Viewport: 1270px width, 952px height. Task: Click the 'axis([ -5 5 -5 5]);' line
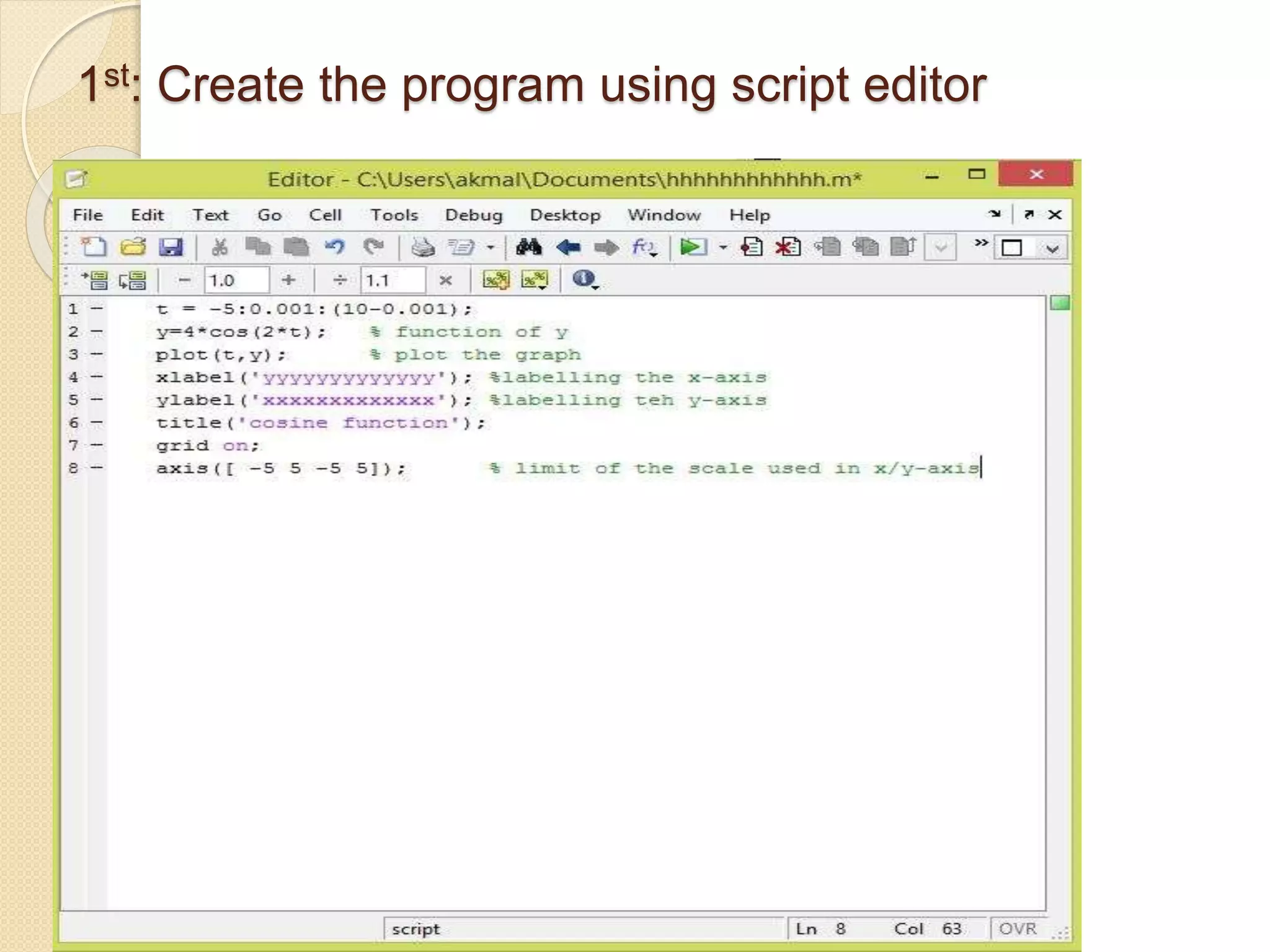(280, 469)
